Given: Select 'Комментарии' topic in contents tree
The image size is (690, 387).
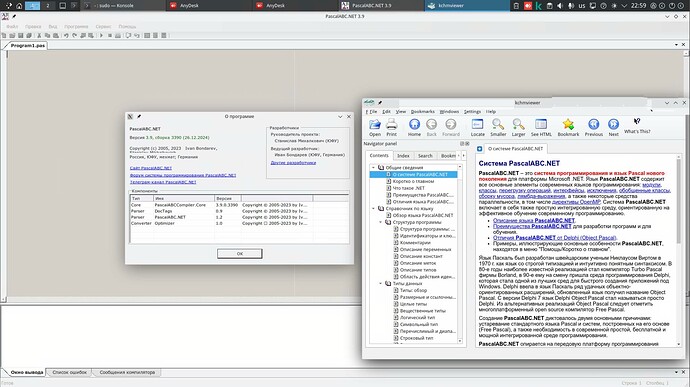Looking at the screenshot, I should (415, 243).
